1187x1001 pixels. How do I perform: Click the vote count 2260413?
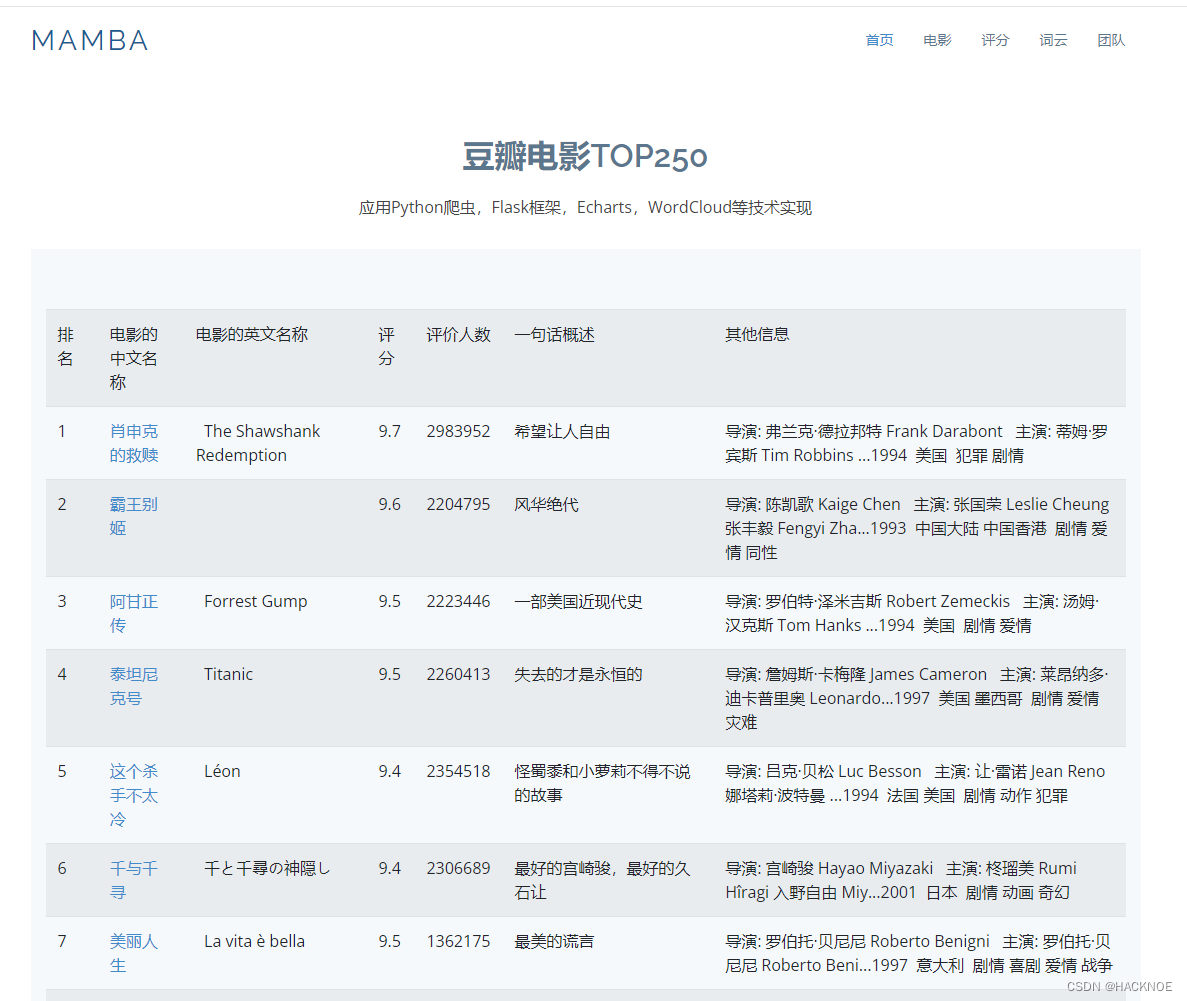[459, 674]
